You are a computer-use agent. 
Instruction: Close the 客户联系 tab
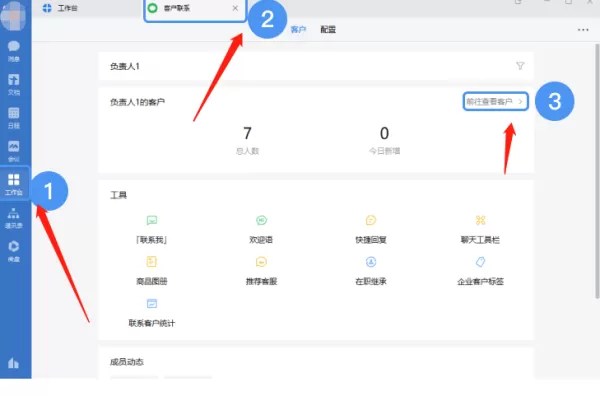[235, 8]
